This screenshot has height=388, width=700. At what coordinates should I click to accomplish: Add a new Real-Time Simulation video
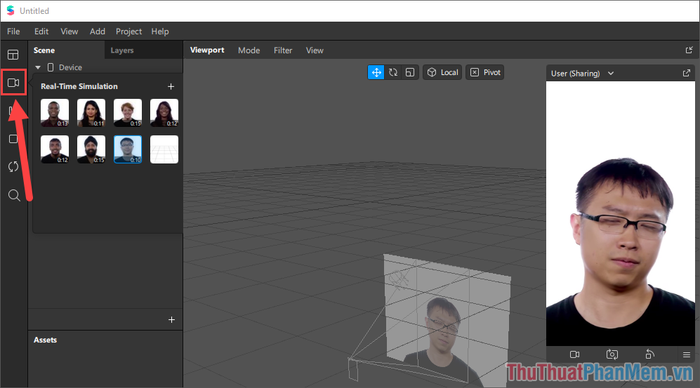click(x=171, y=87)
